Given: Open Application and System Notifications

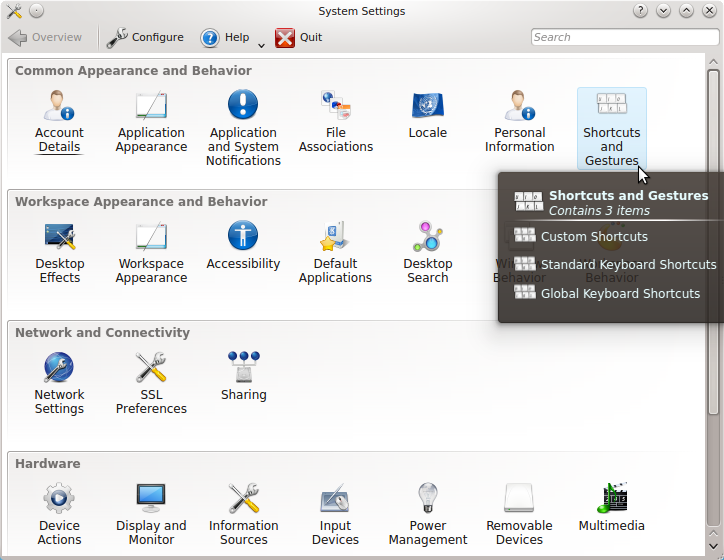Looking at the screenshot, I should pos(243,105).
